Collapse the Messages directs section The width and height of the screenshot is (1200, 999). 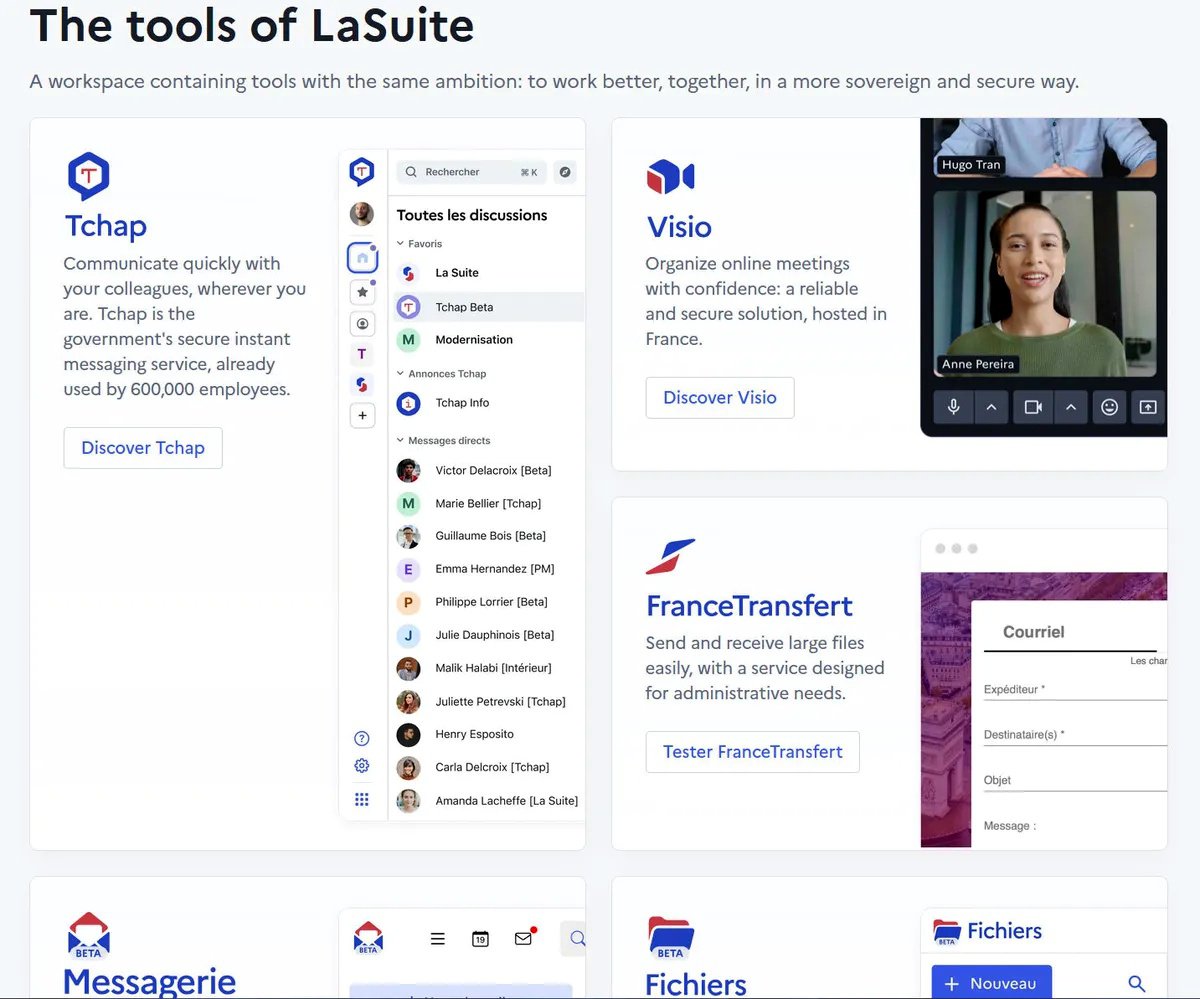pos(401,440)
